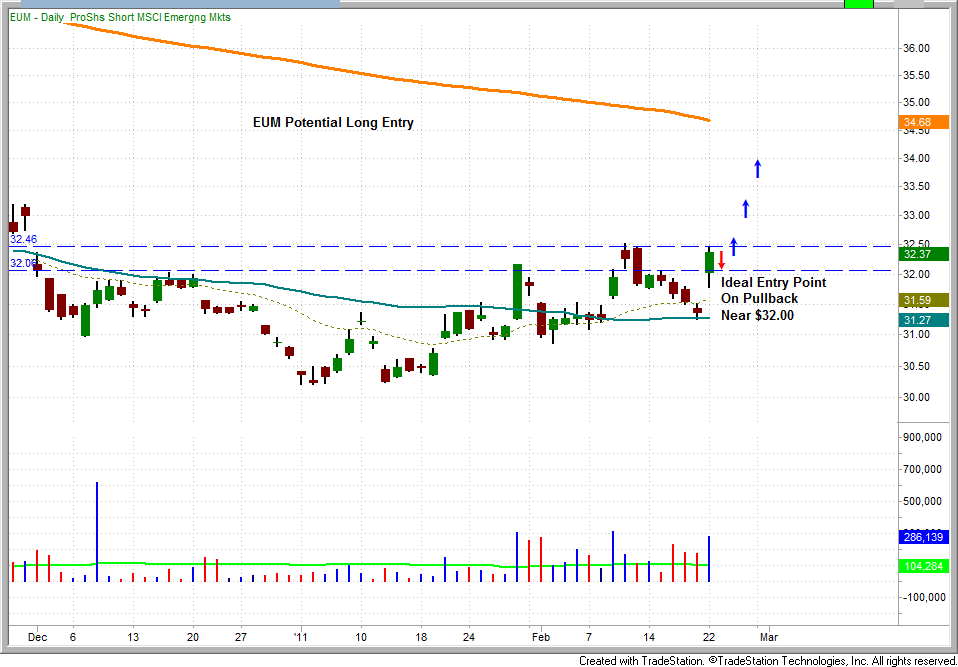Click the 35.00 price axis label
The height and width of the screenshot is (667, 958).
(x=917, y=103)
